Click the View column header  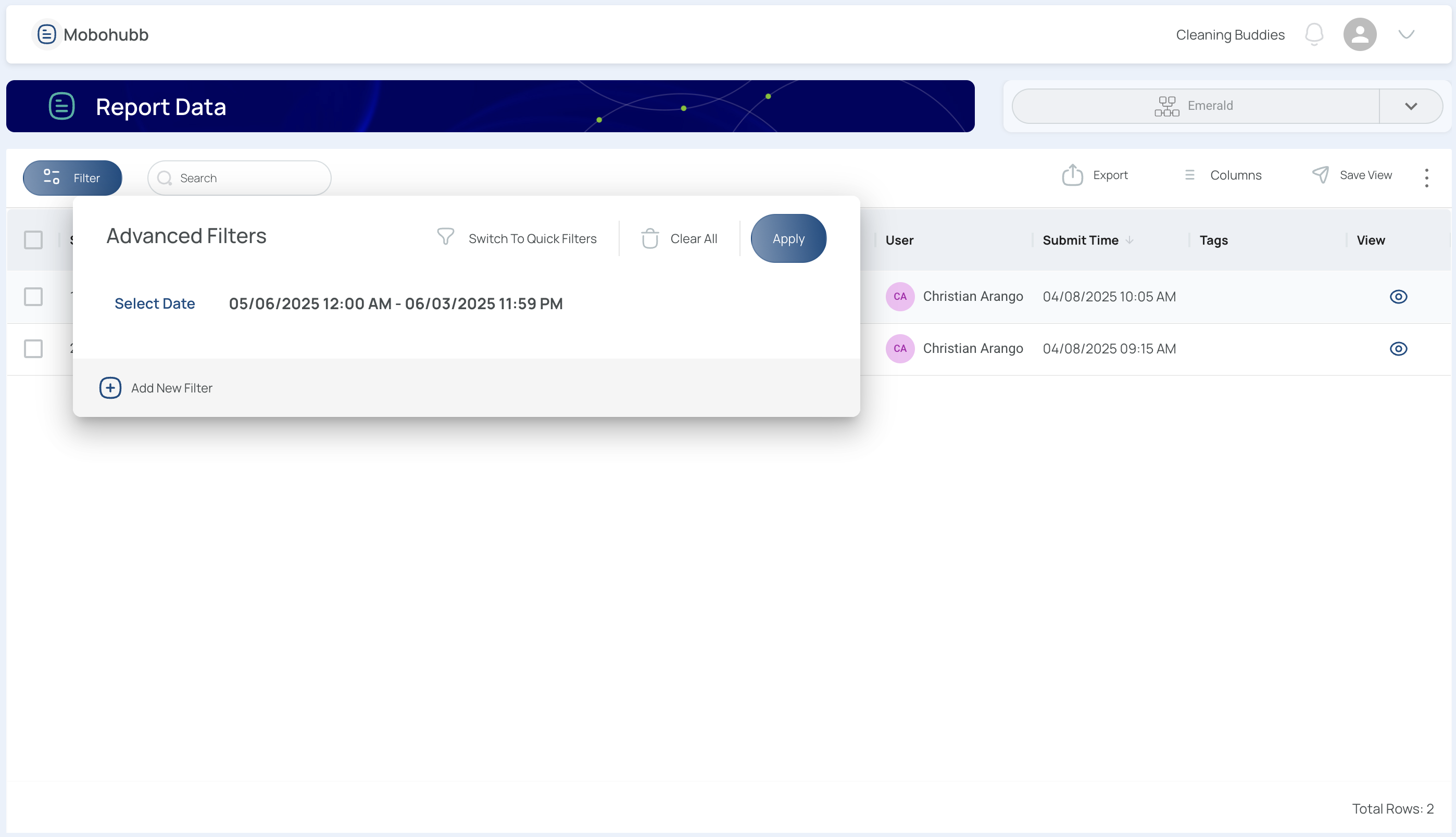1370,240
